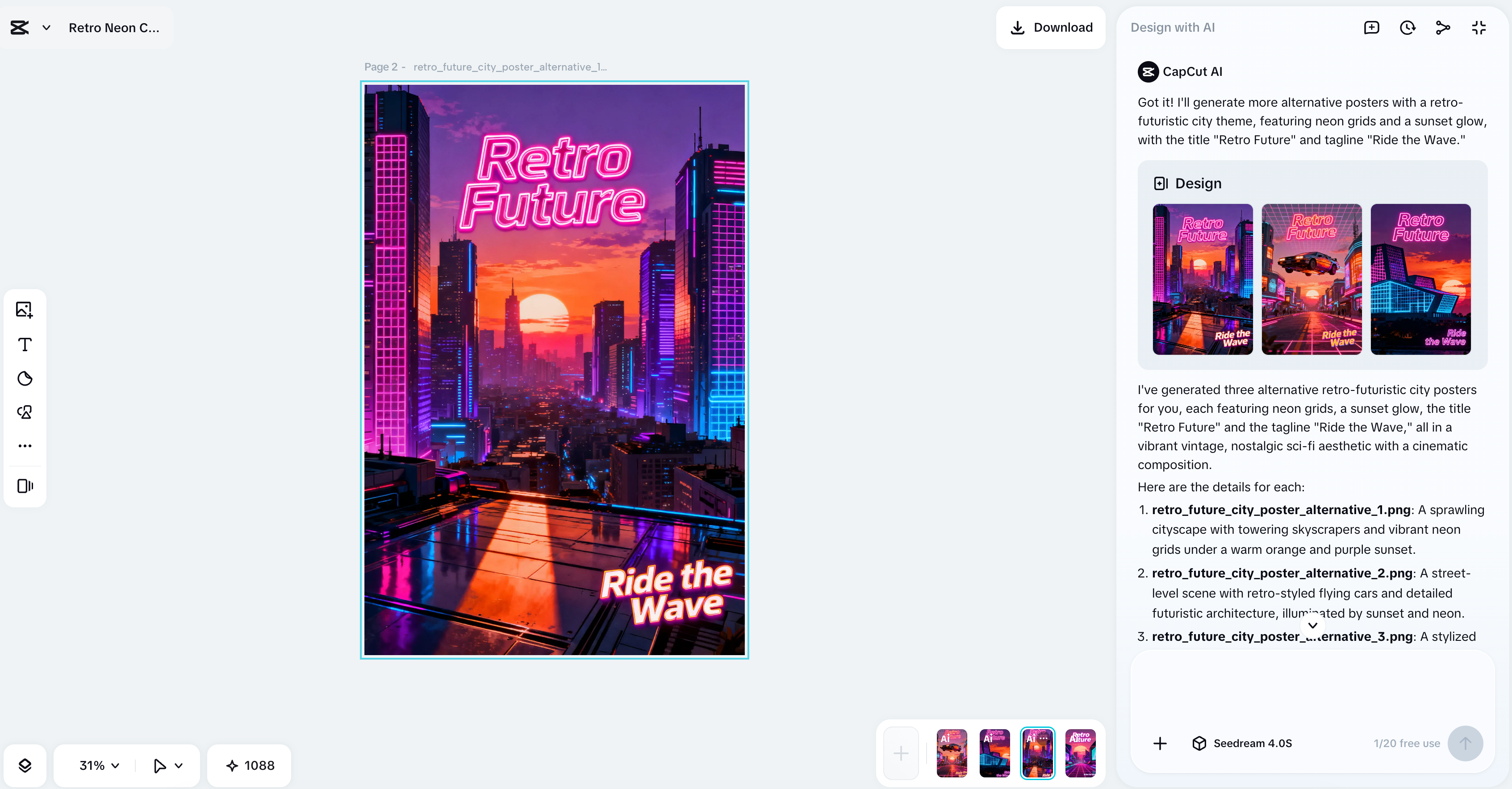Select the Sticker tool
The width and height of the screenshot is (1512, 789).
pyautogui.click(x=25, y=378)
